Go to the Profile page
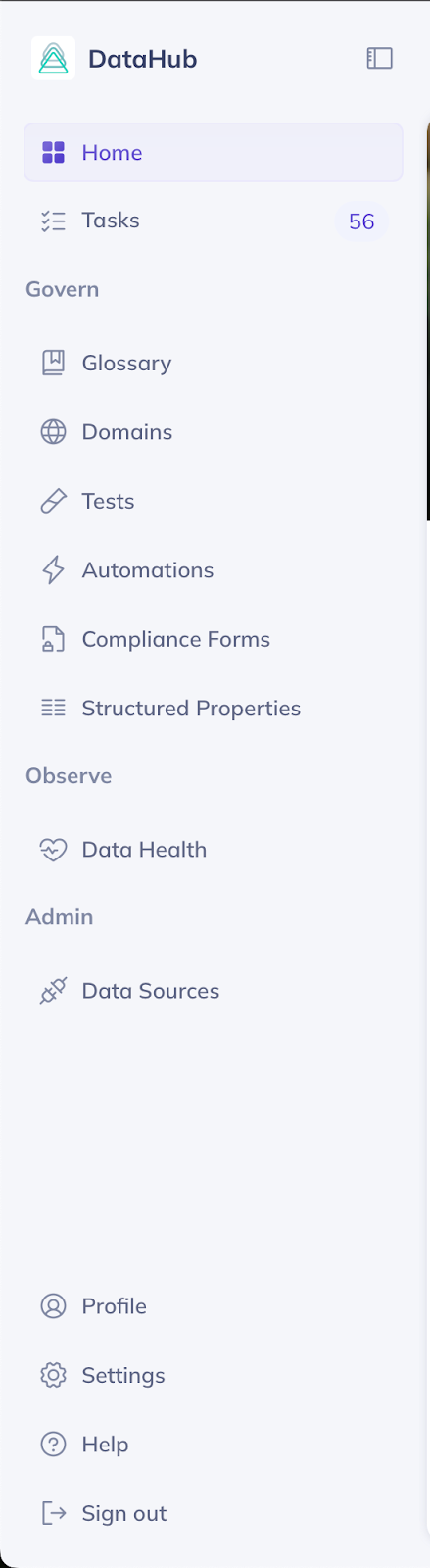 coord(214,1306)
